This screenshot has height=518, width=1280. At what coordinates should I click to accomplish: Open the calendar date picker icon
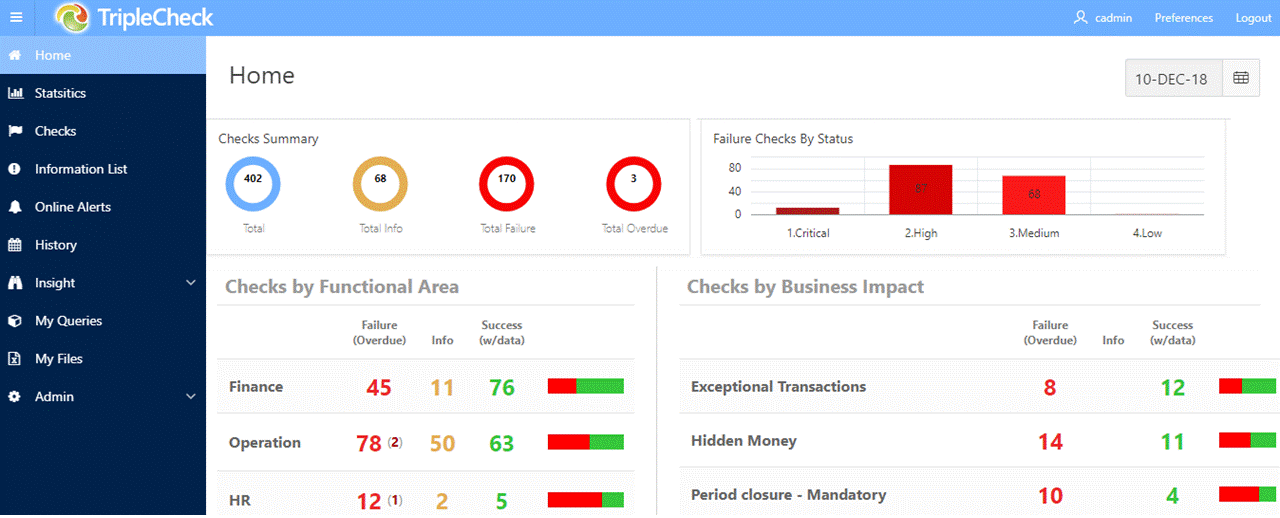point(1241,78)
